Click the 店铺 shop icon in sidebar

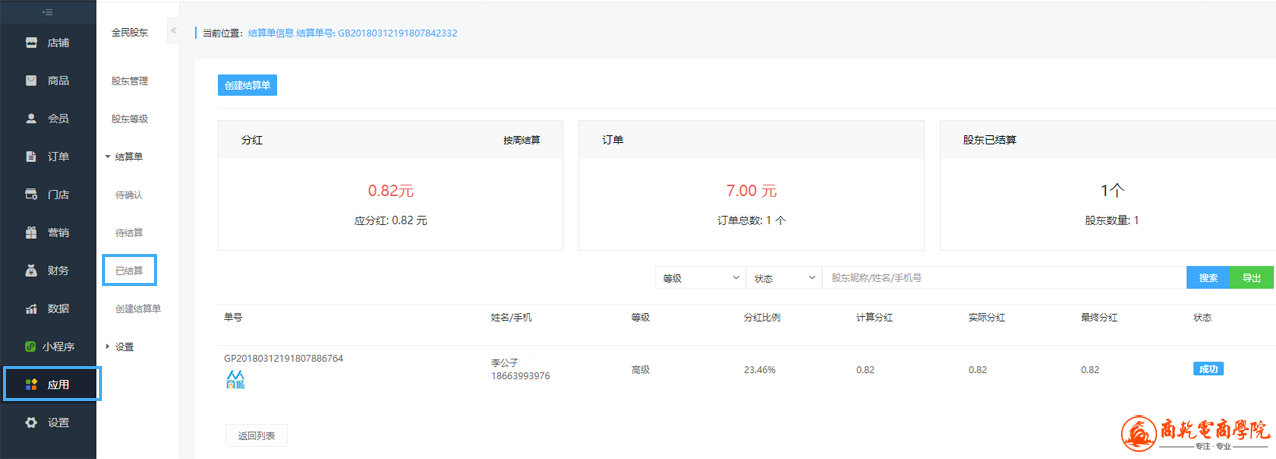31,43
